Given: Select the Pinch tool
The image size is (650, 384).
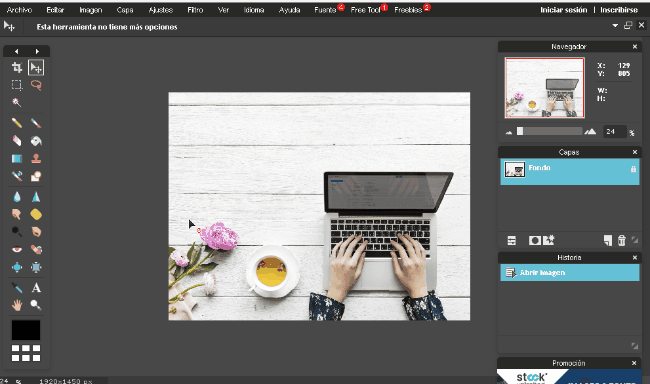Looking at the screenshot, I should point(36,267).
